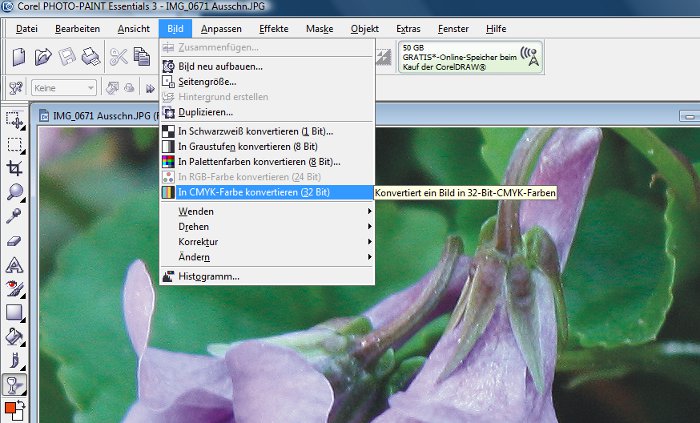Click the Palettenfarben colorful grid icon
This screenshot has width=700, height=423.
pyautogui.click(x=168, y=162)
